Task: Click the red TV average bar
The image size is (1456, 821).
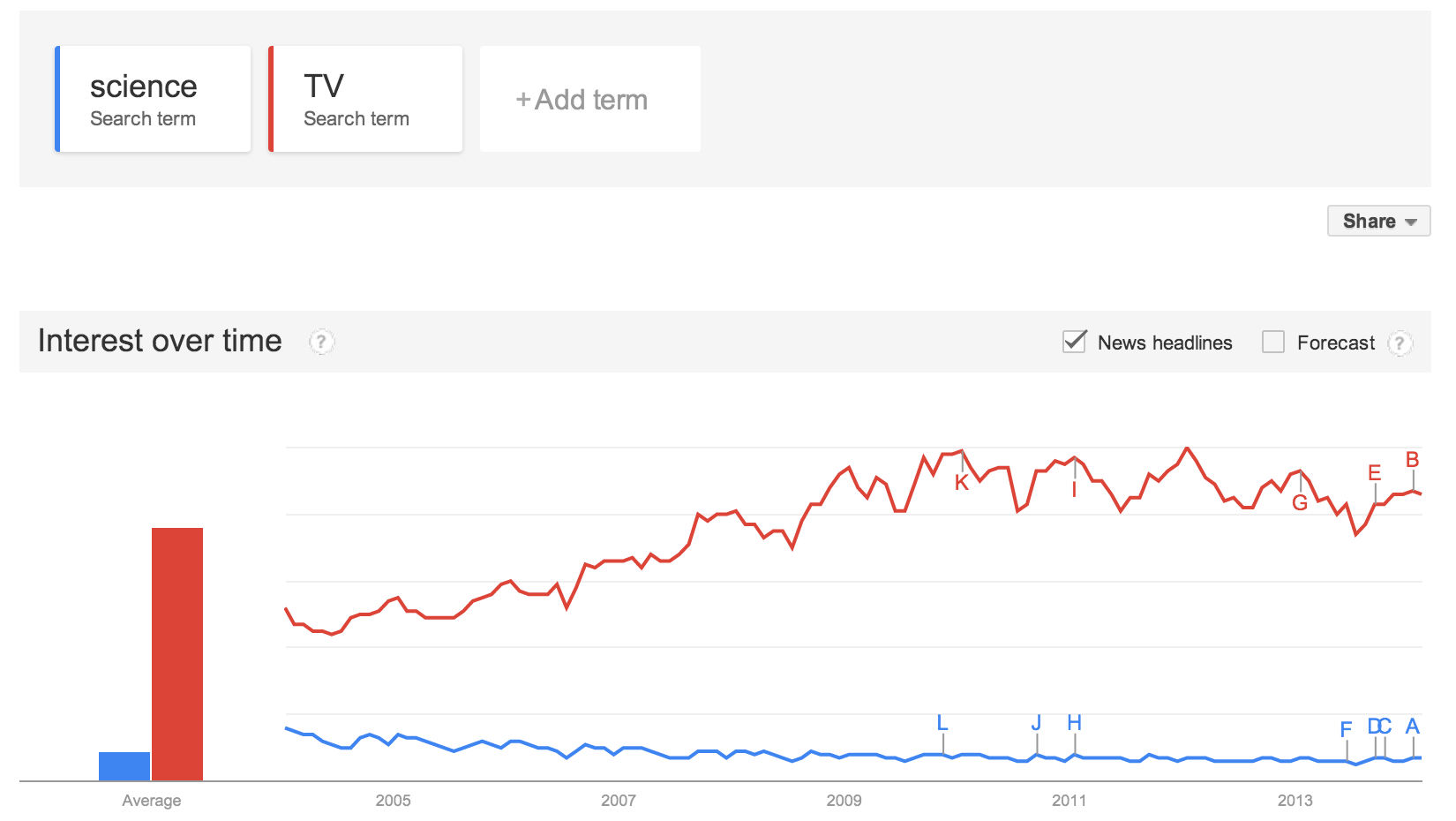Action: click(177, 653)
